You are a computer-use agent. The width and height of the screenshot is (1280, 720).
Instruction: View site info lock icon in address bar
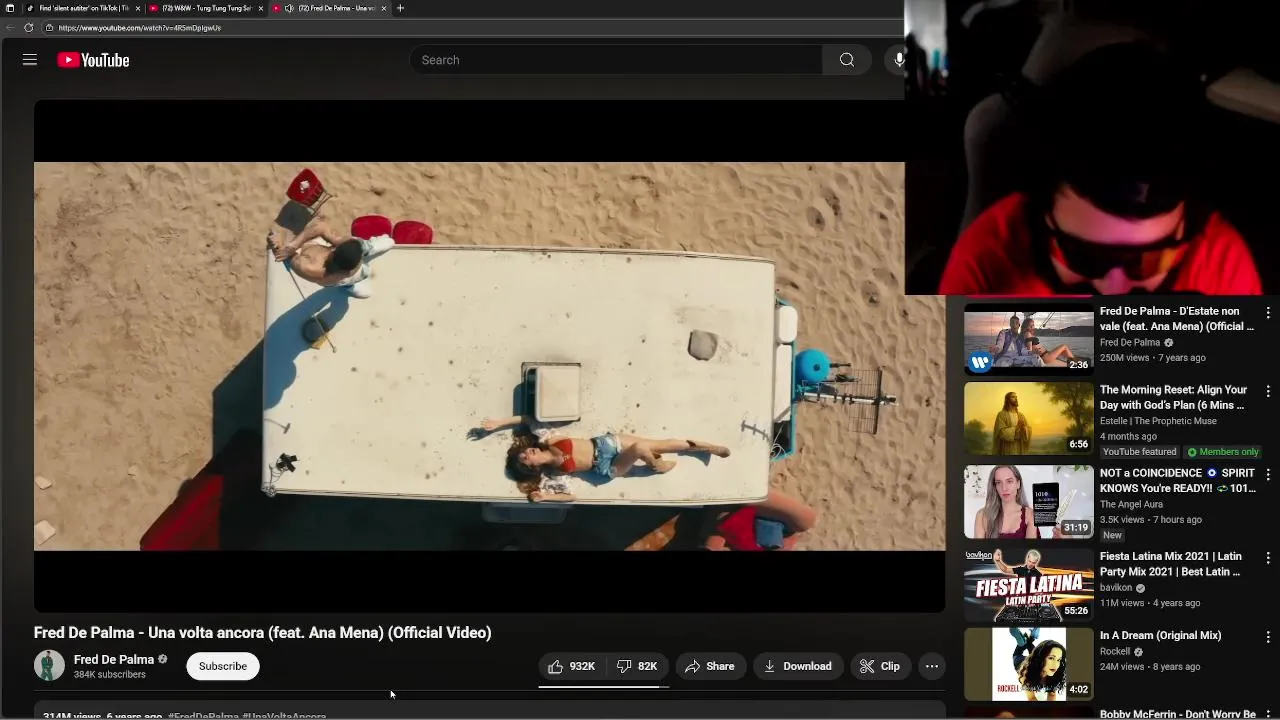coord(49,28)
